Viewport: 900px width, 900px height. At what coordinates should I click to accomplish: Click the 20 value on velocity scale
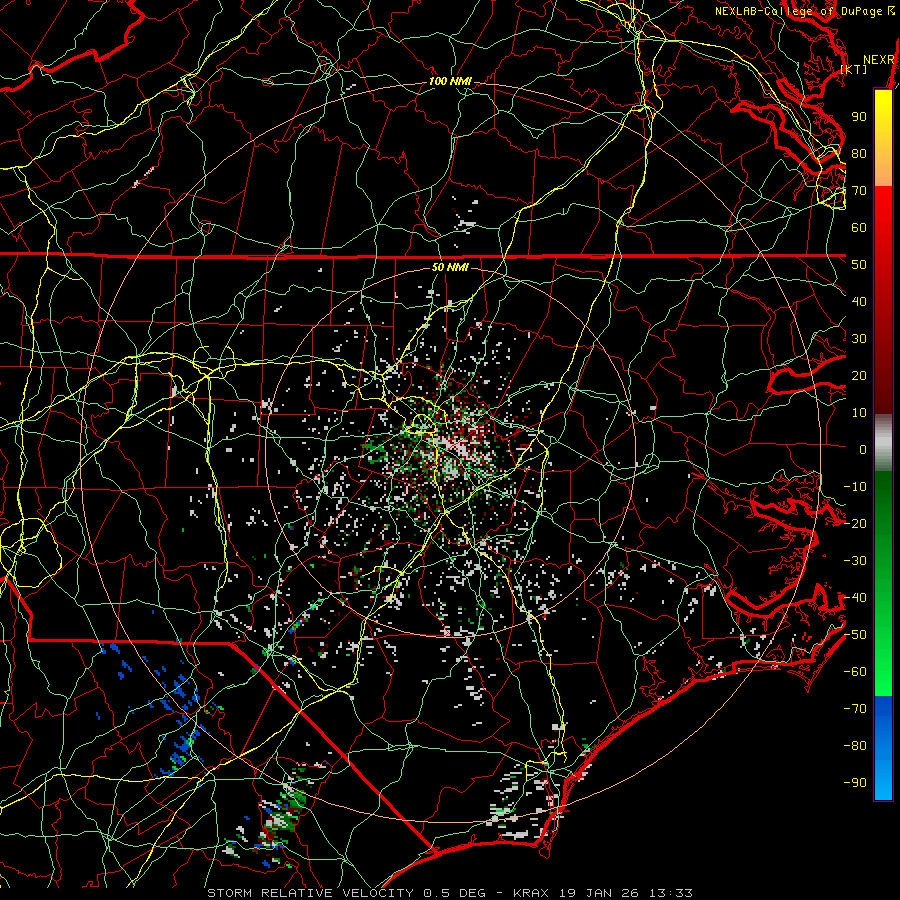coord(859,376)
